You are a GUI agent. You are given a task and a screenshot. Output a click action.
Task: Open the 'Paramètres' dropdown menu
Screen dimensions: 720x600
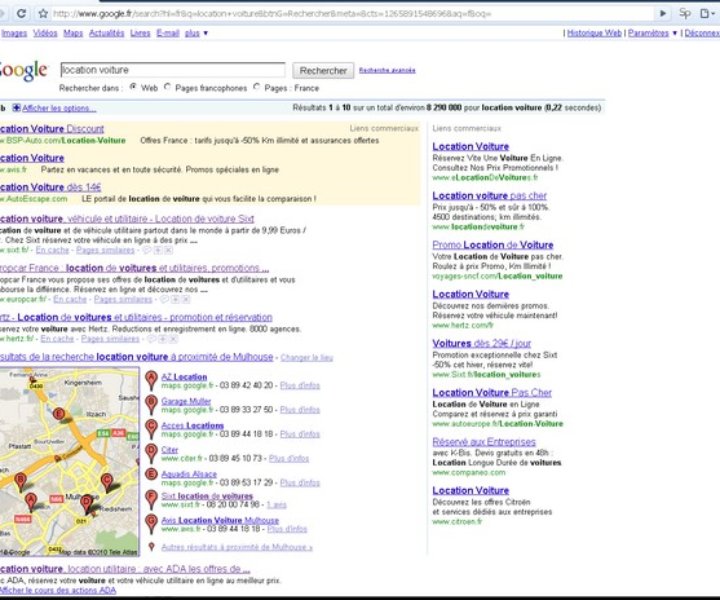[x=652, y=33]
